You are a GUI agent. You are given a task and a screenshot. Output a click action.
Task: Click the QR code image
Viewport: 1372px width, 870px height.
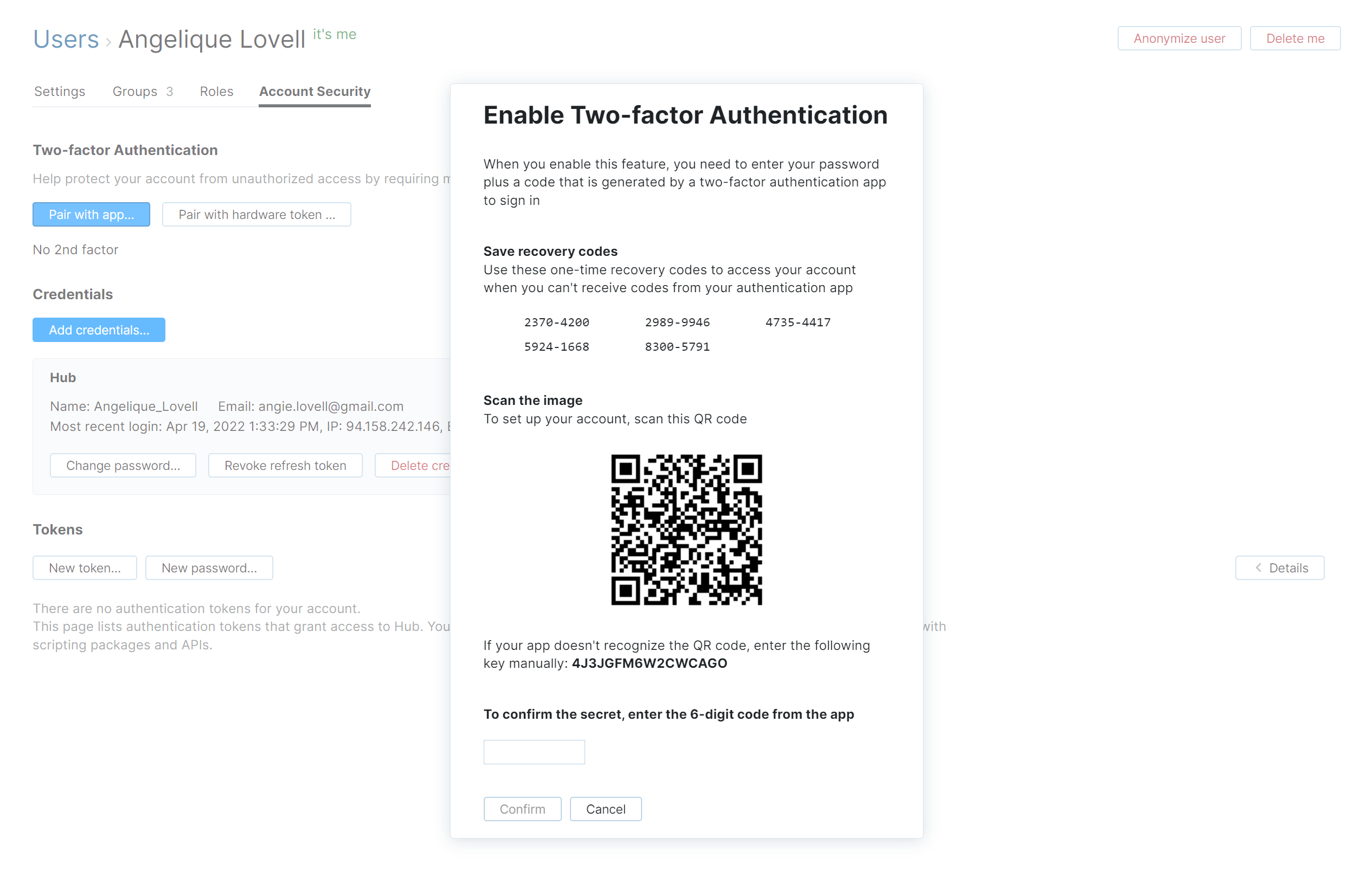point(686,529)
